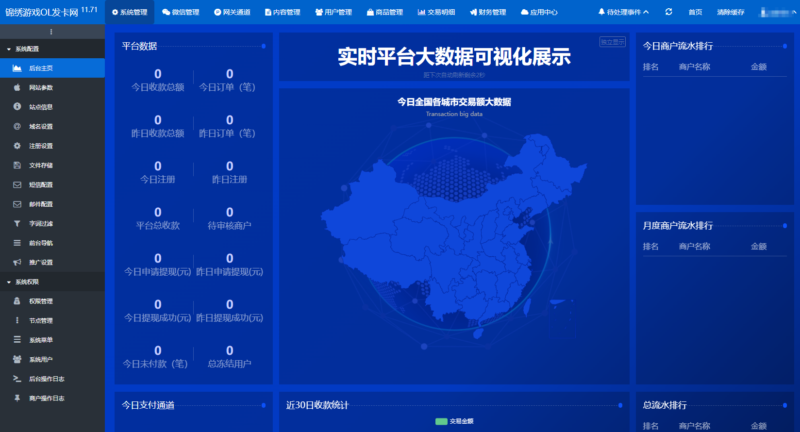The width and height of the screenshot is (800, 432).
Task: Expand the 待处理事件 dropdown caret
Action: pos(646,12)
